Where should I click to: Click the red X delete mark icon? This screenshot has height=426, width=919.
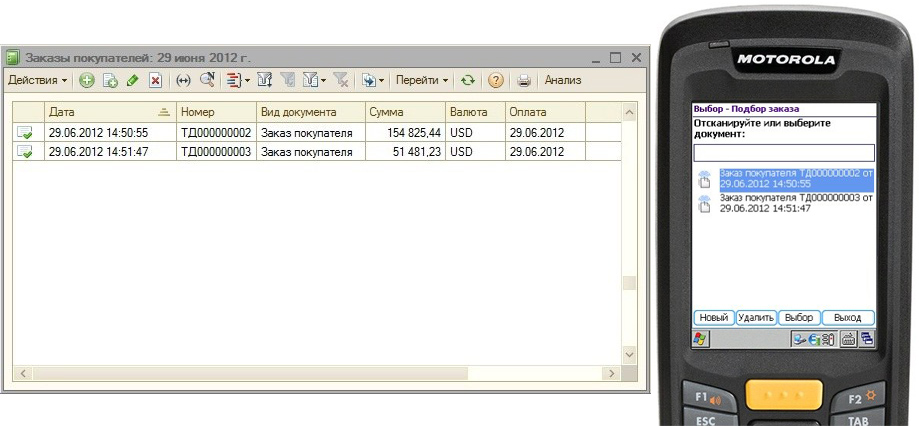click(x=155, y=80)
